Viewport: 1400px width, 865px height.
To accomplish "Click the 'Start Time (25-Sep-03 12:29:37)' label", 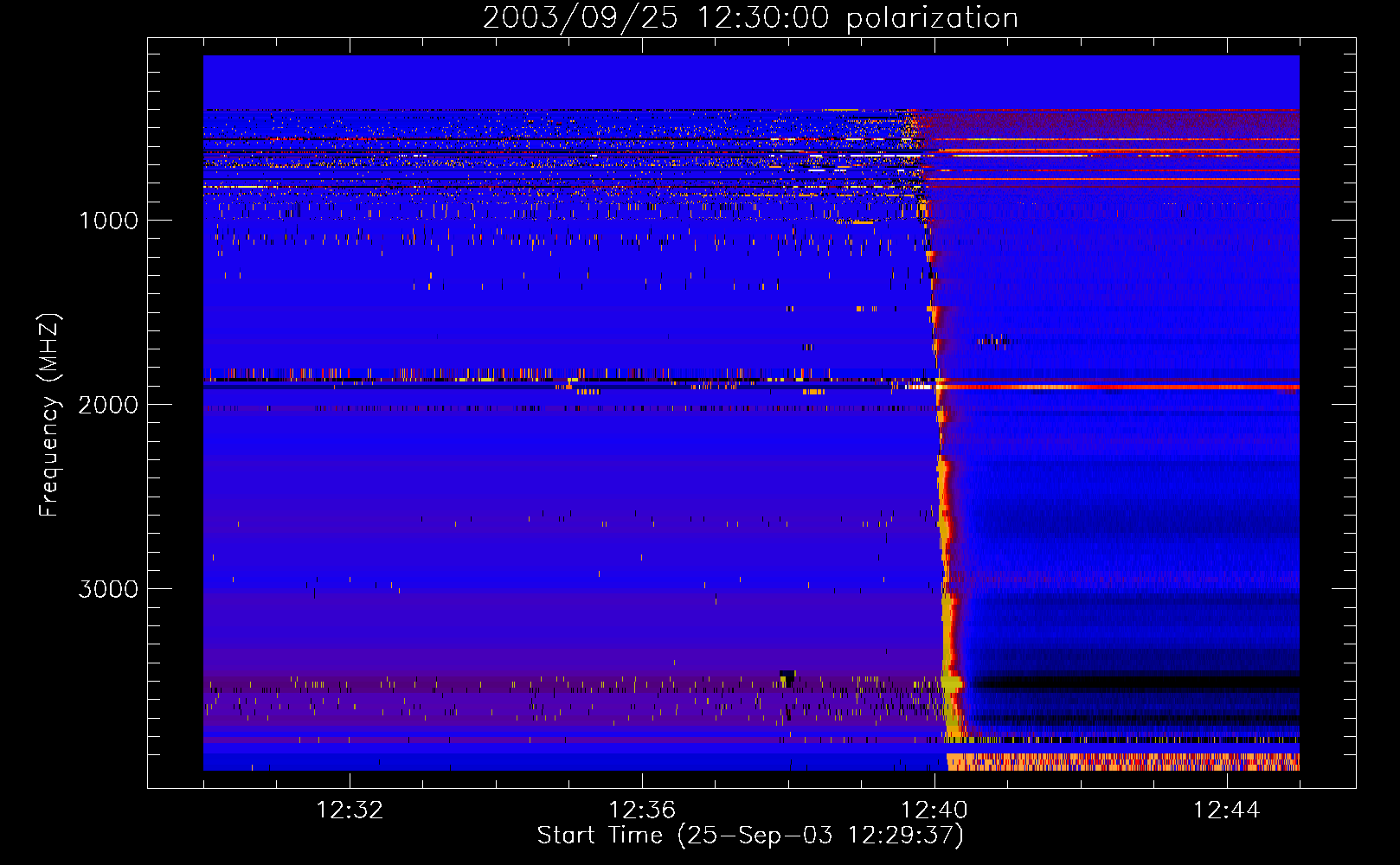I will pyautogui.click(x=750, y=836).
